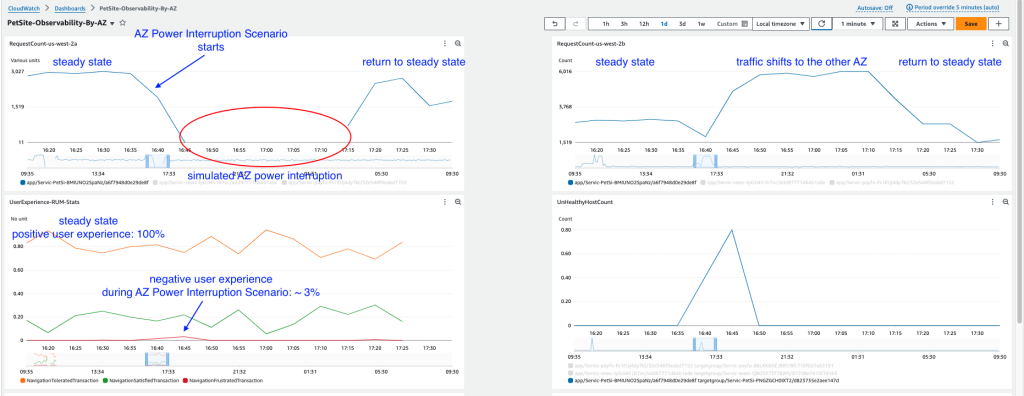Toggle the NavigationFrustratedTransaction legend series
Viewport: 1024px width, 396px height.
pyautogui.click(x=222, y=380)
